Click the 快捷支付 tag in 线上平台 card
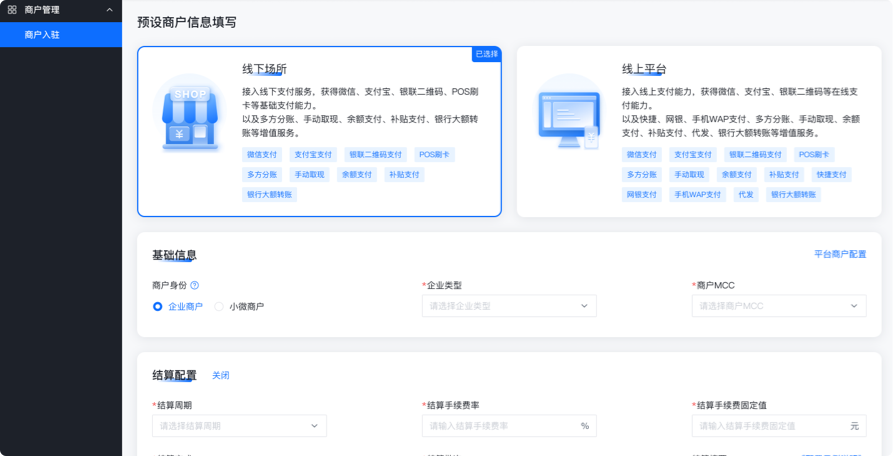This screenshot has width=893, height=456. tap(831, 175)
